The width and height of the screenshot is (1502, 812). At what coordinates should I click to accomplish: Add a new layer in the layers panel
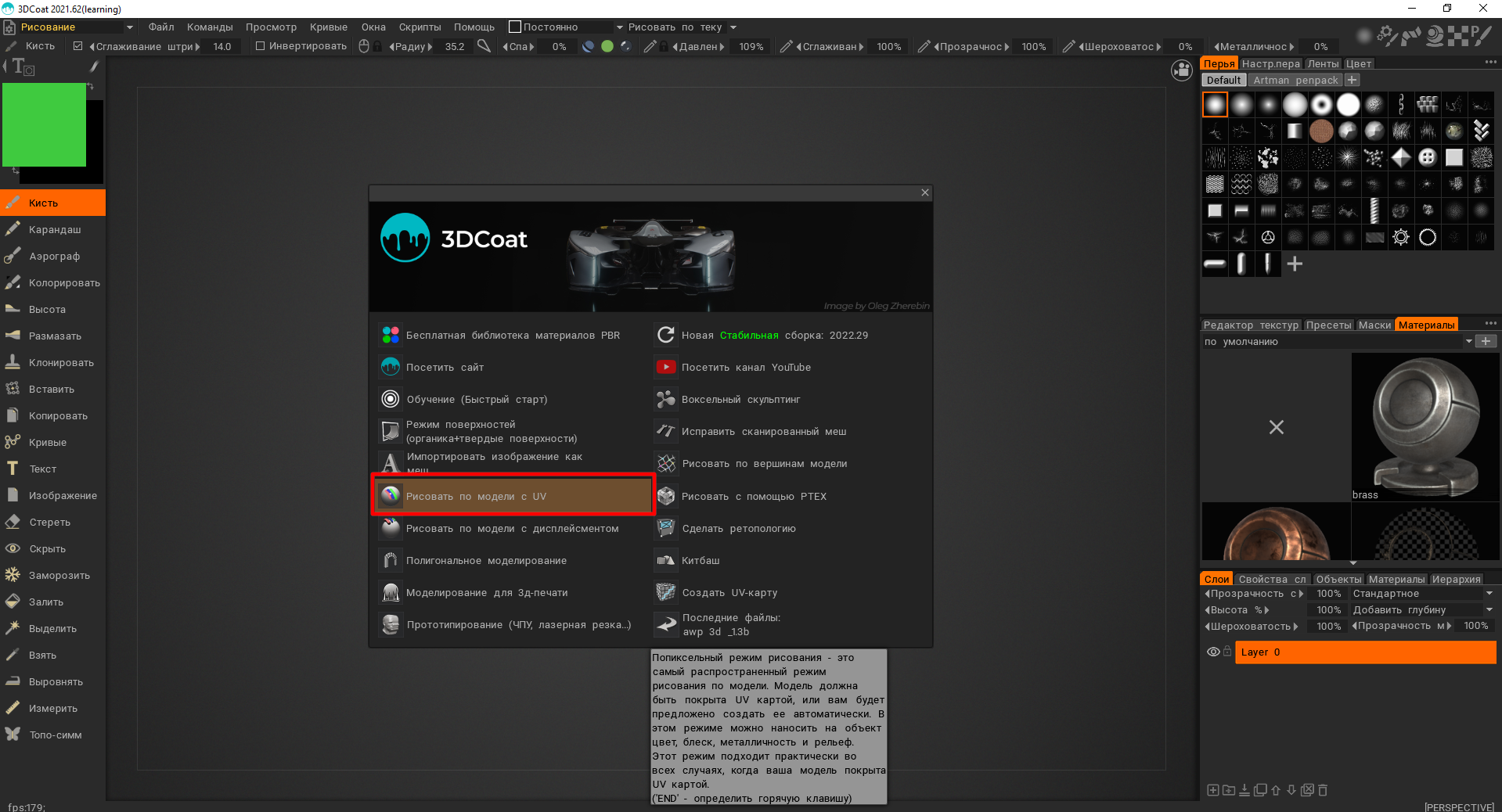point(1213,790)
